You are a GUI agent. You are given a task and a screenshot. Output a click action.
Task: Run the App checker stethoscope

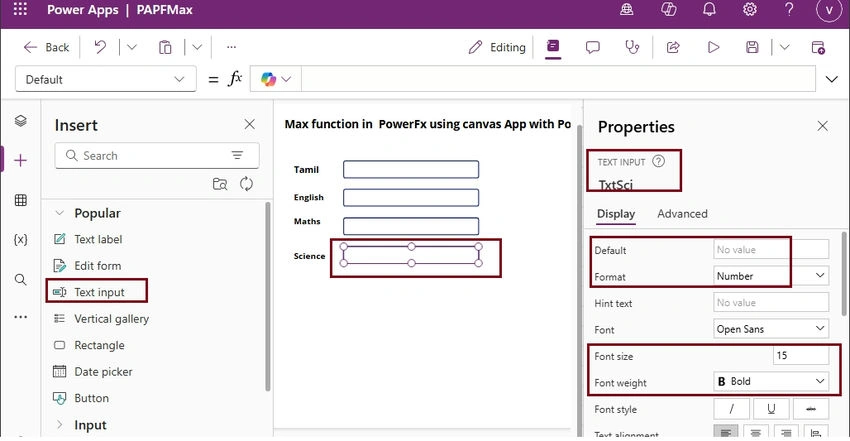click(x=632, y=48)
